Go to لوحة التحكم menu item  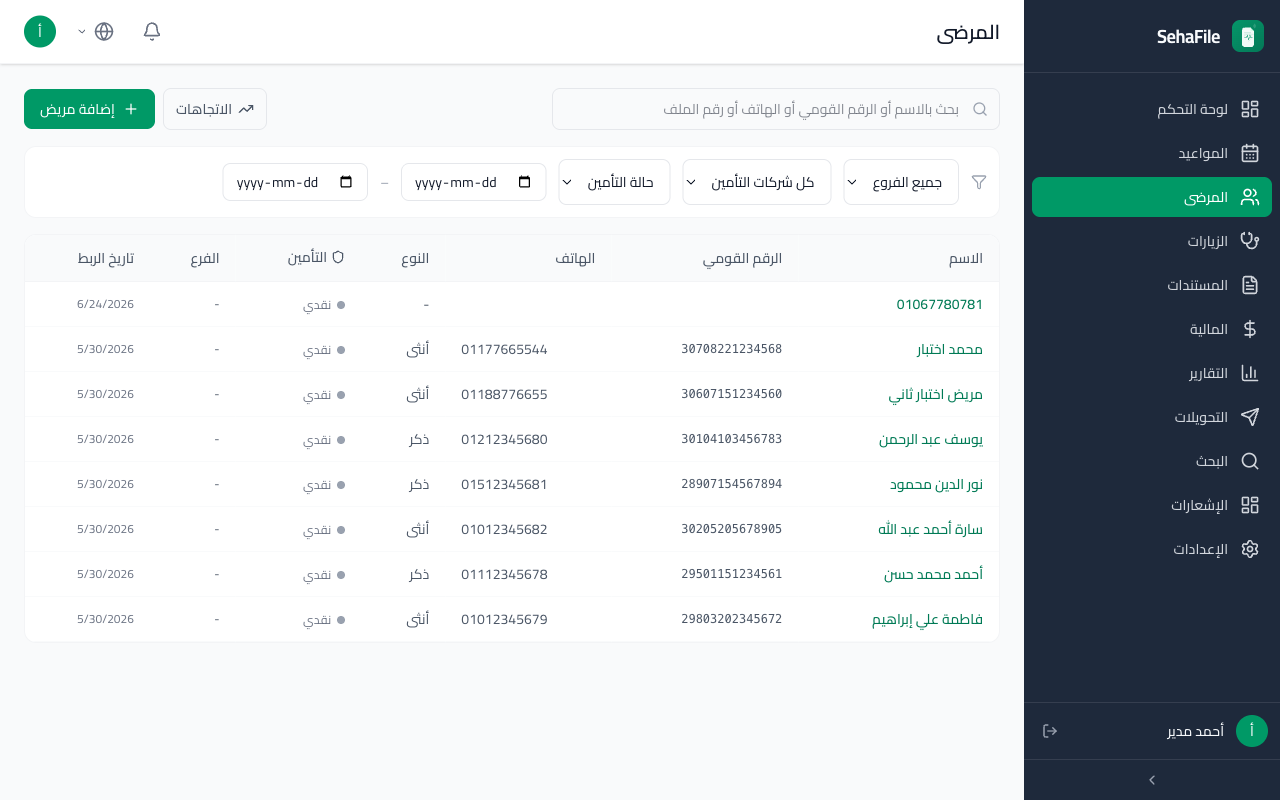click(1152, 109)
